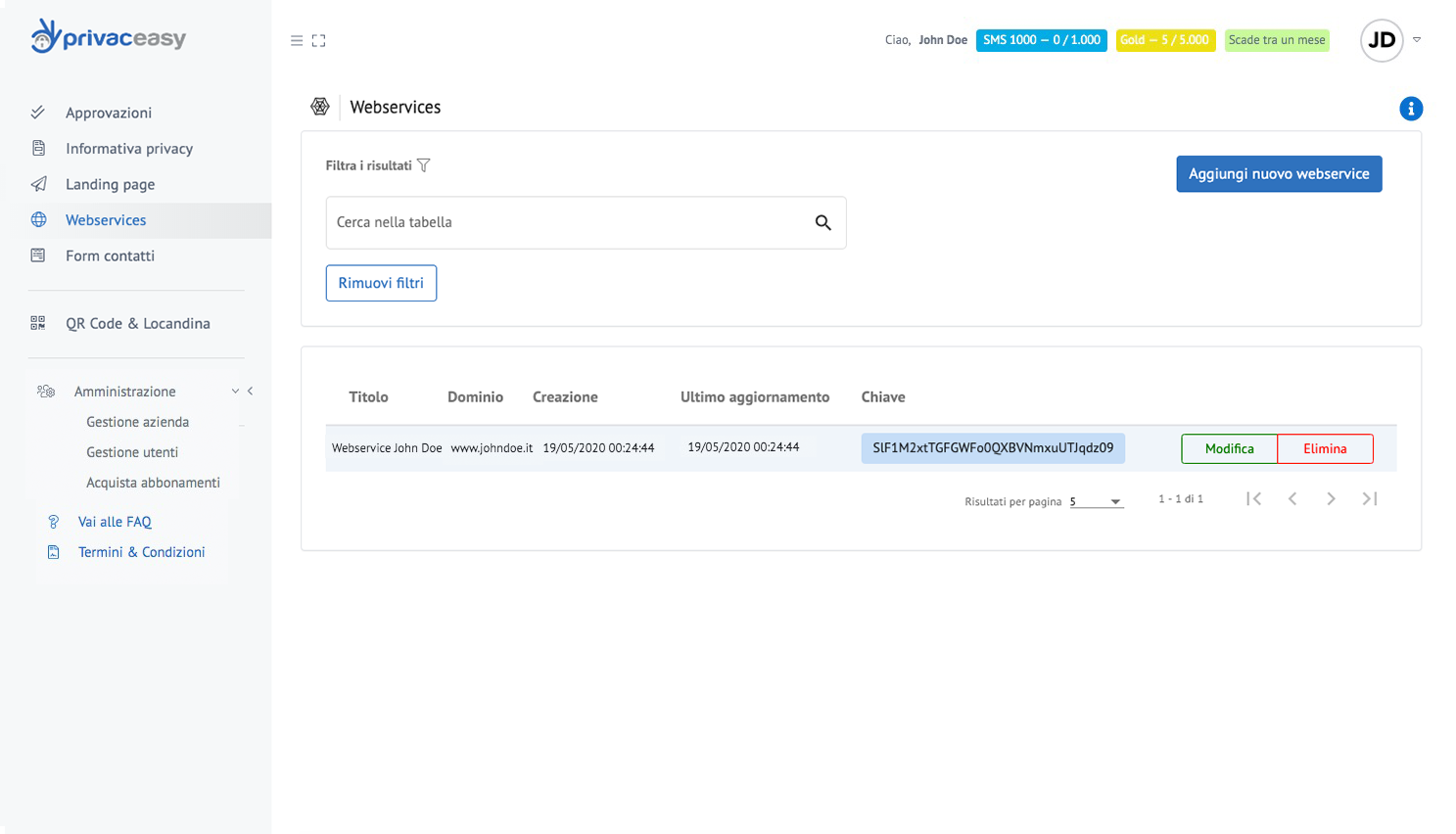Viewport: 1456px width, 834px height.
Task: Click the search magnifier icon
Action: [822, 223]
